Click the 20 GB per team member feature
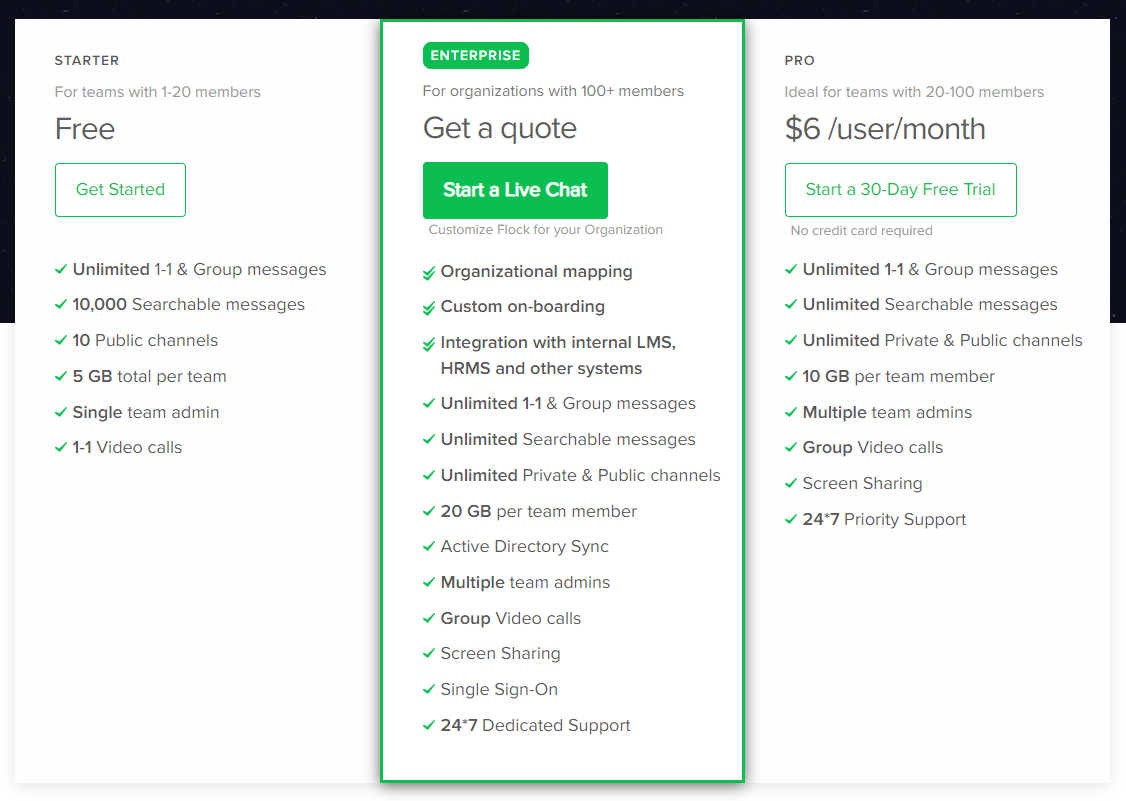 (x=538, y=512)
